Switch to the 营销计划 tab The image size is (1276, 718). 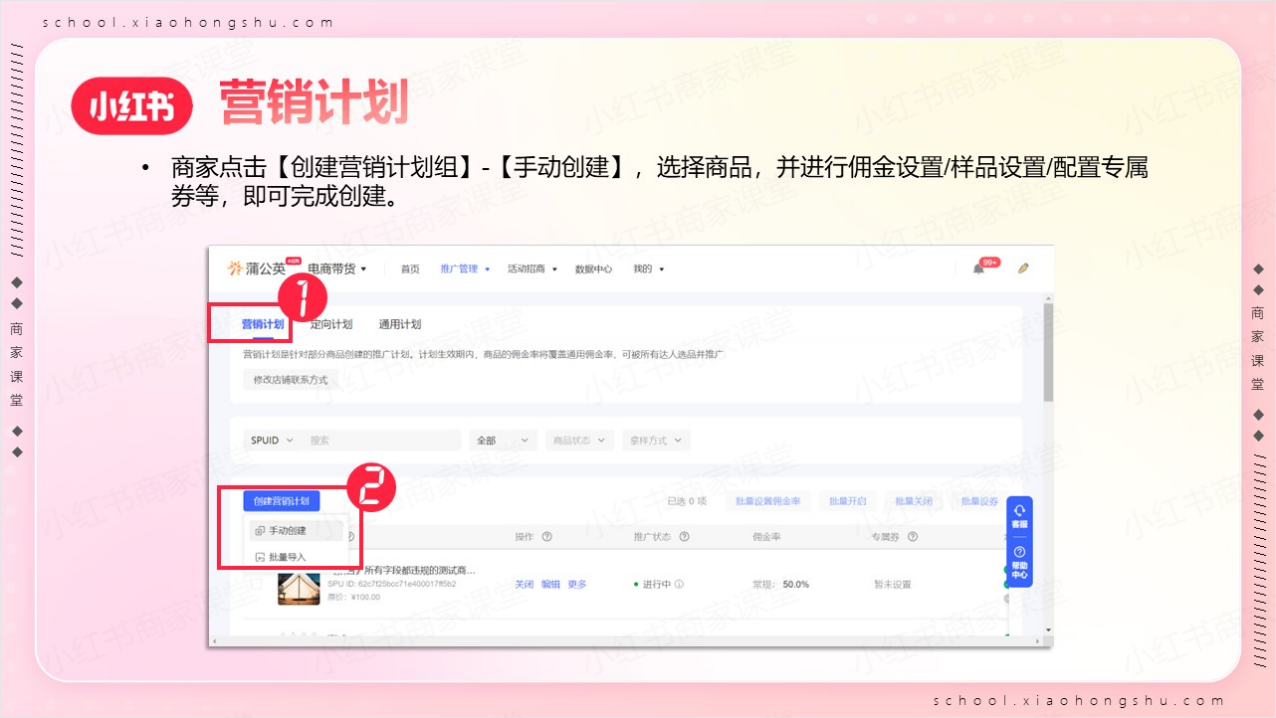pos(263,324)
